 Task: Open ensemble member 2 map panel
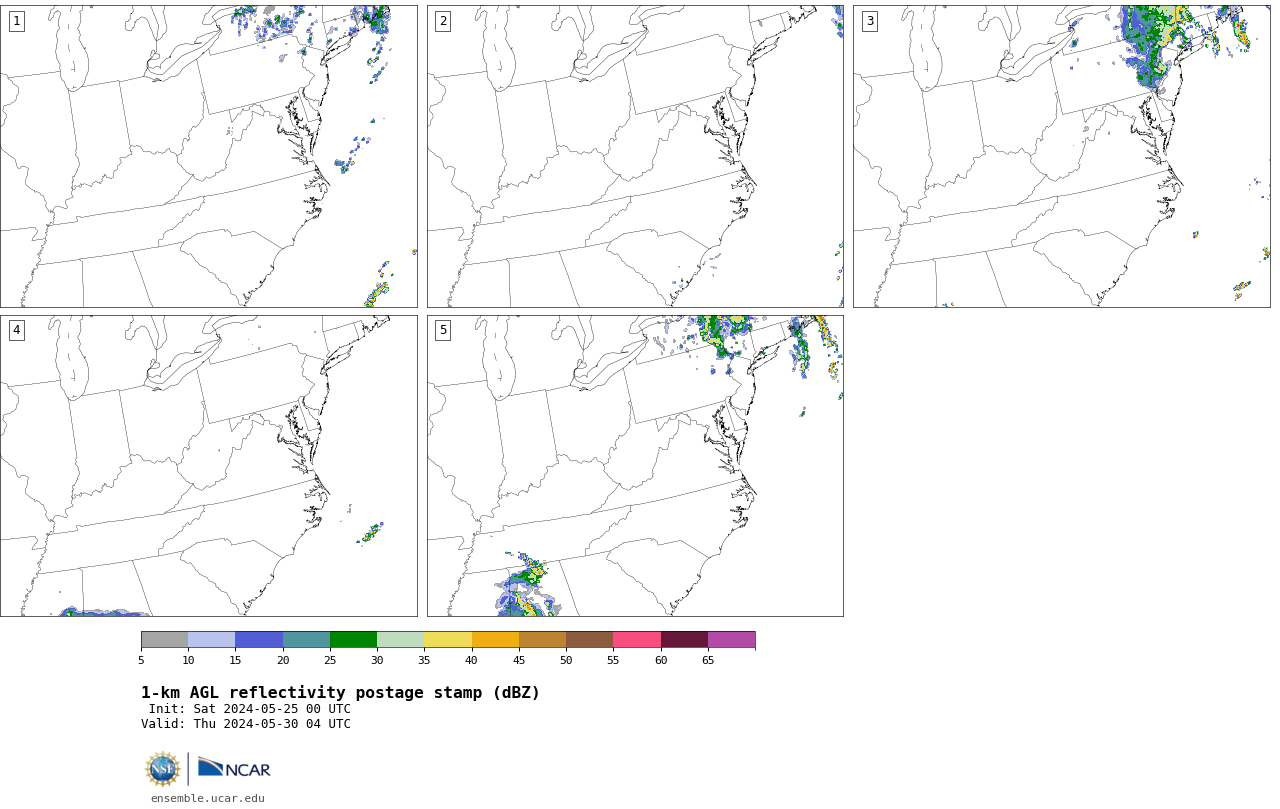pyautogui.click(x=635, y=156)
